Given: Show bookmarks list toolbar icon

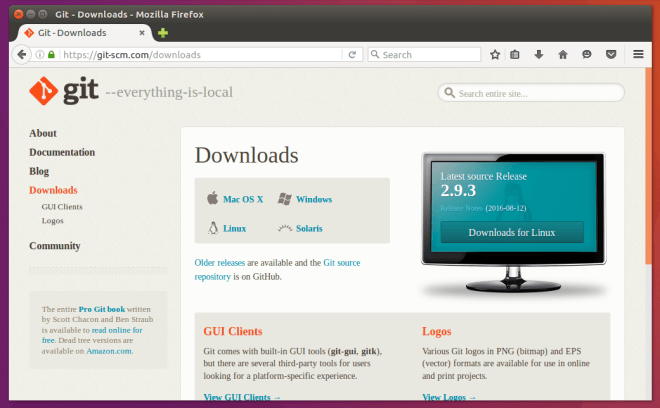Looking at the screenshot, I should pos(517,55).
